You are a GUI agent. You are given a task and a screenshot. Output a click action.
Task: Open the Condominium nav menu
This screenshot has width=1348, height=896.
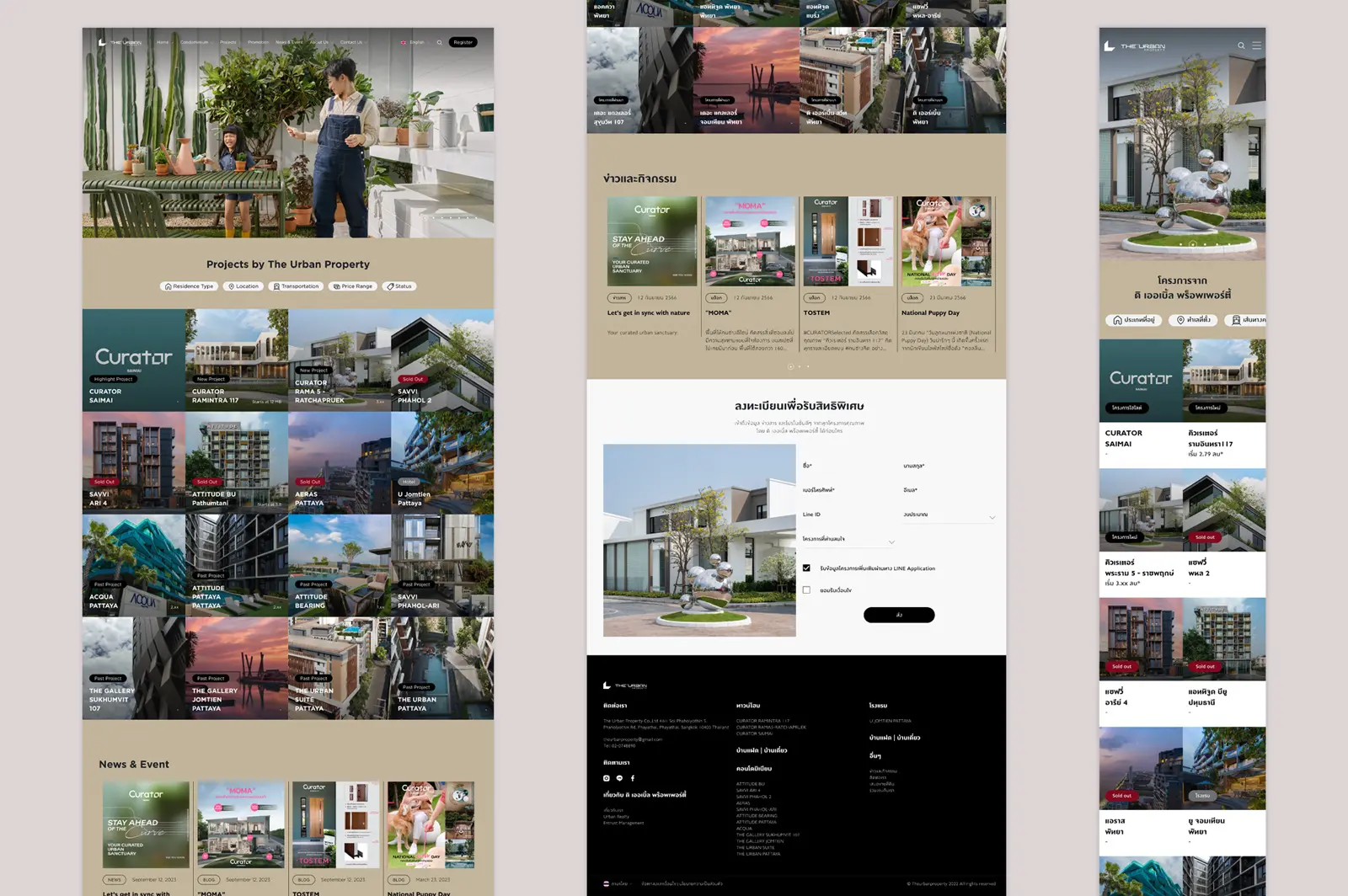click(x=194, y=42)
